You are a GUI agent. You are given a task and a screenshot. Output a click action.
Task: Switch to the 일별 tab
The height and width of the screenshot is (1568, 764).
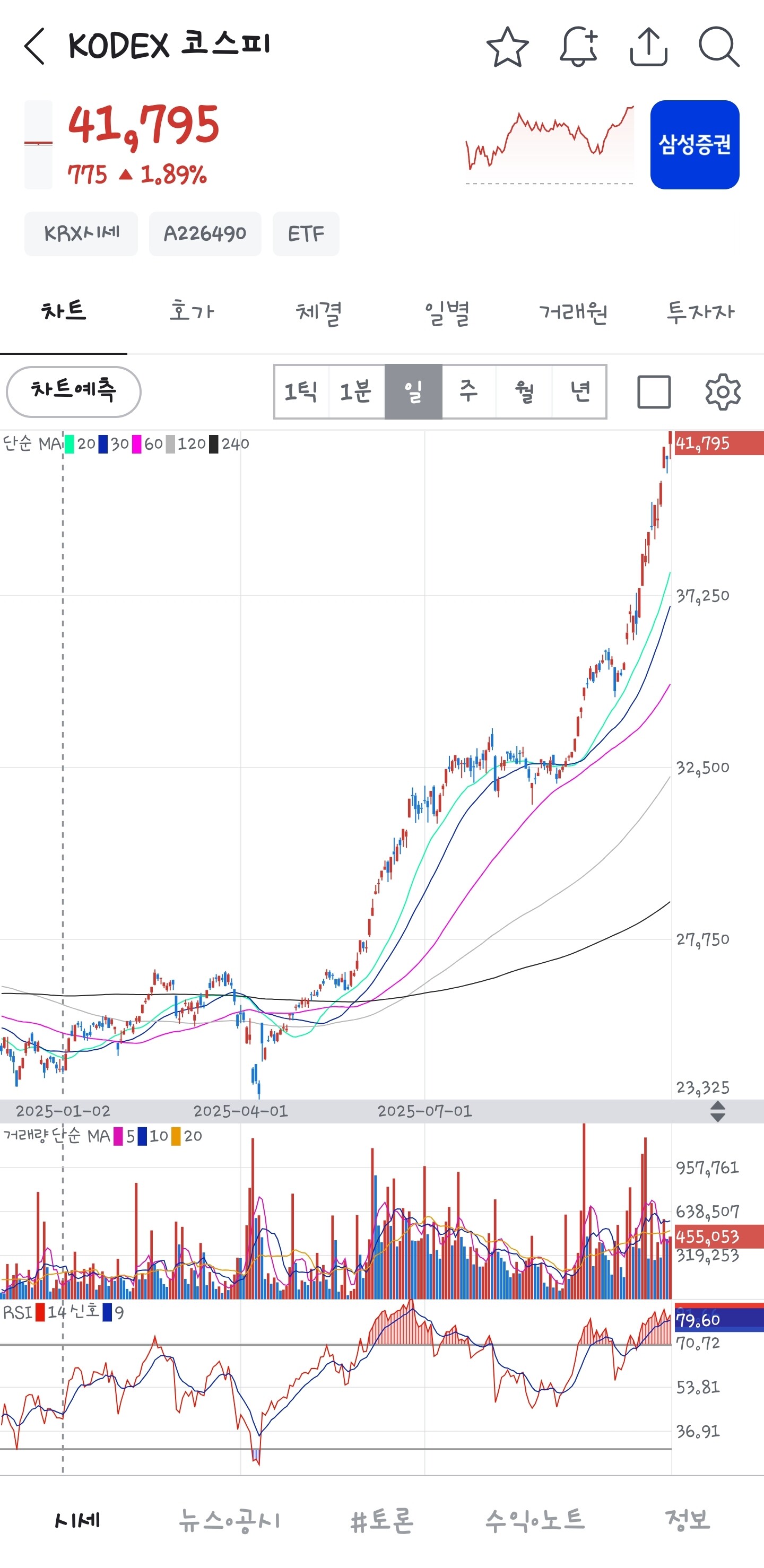[446, 312]
